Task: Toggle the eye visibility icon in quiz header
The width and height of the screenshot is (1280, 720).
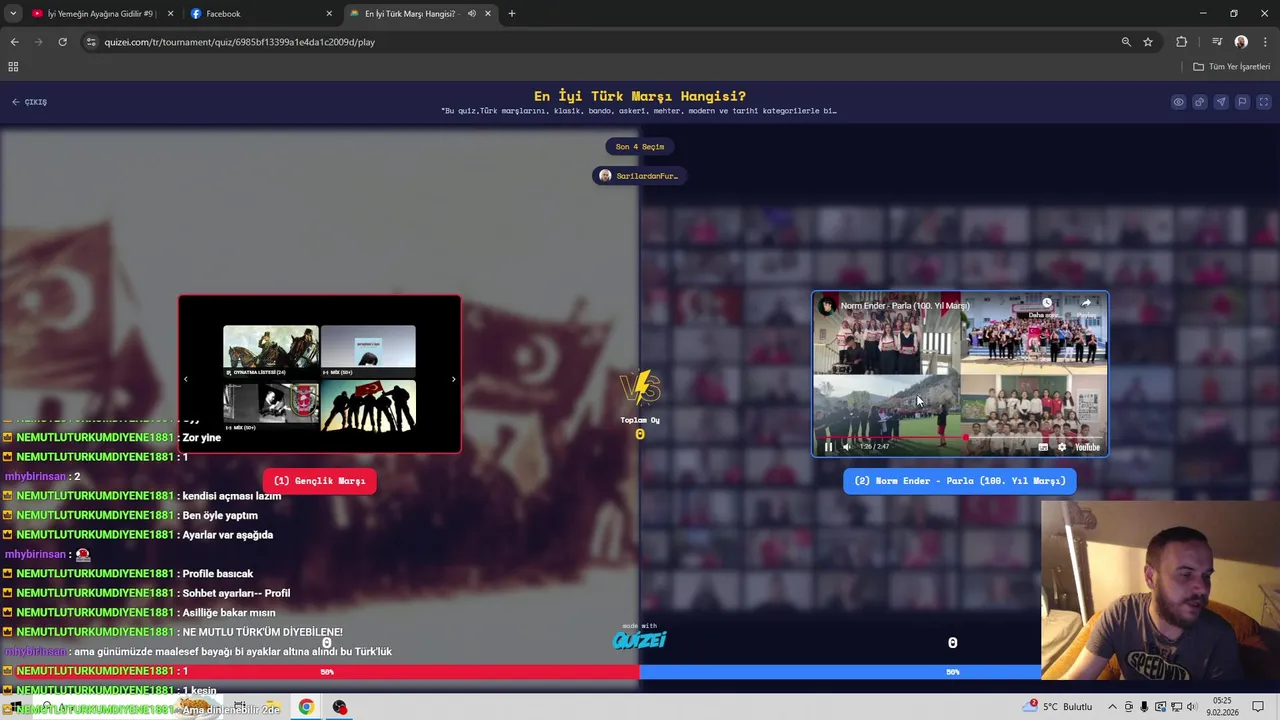Action: click(1178, 102)
